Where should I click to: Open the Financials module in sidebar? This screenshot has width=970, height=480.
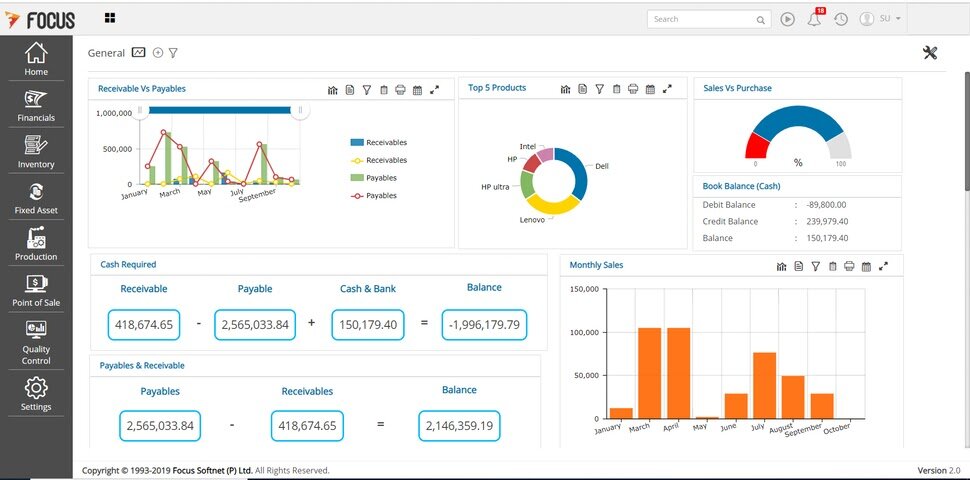click(x=36, y=105)
